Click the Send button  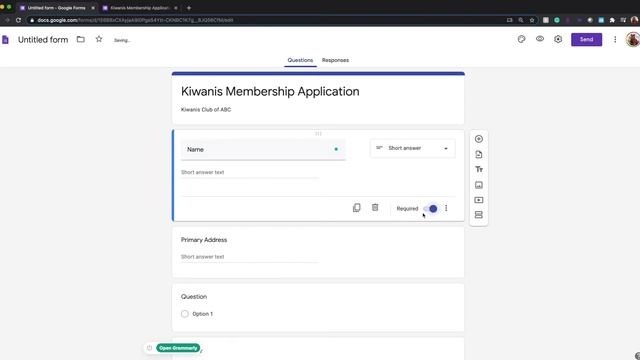coord(586,40)
